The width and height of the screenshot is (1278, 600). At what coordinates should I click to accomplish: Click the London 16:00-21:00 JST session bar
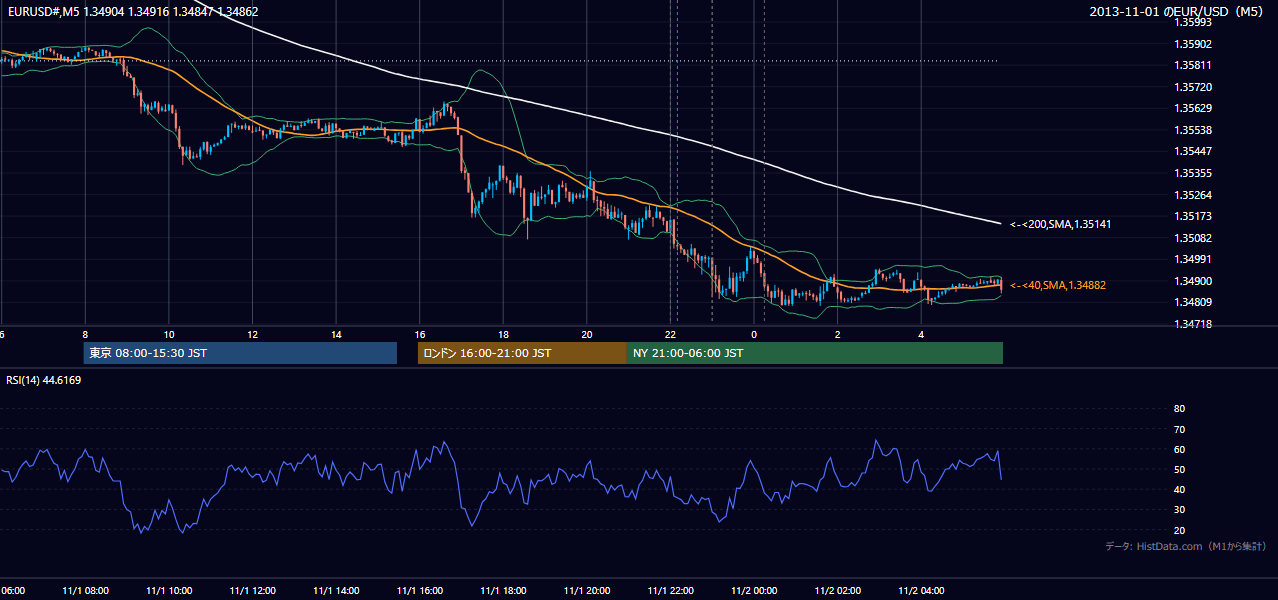(522, 353)
